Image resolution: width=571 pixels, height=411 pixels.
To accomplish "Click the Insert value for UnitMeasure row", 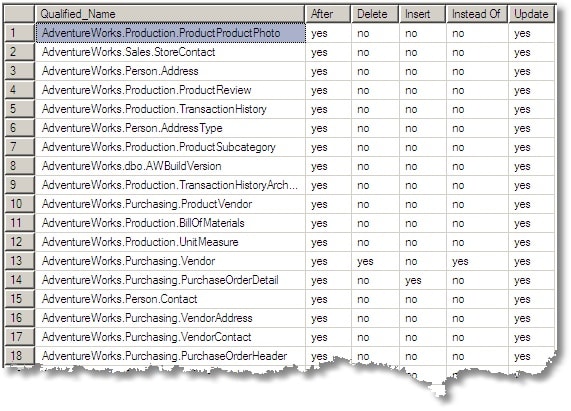I will [423, 242].
